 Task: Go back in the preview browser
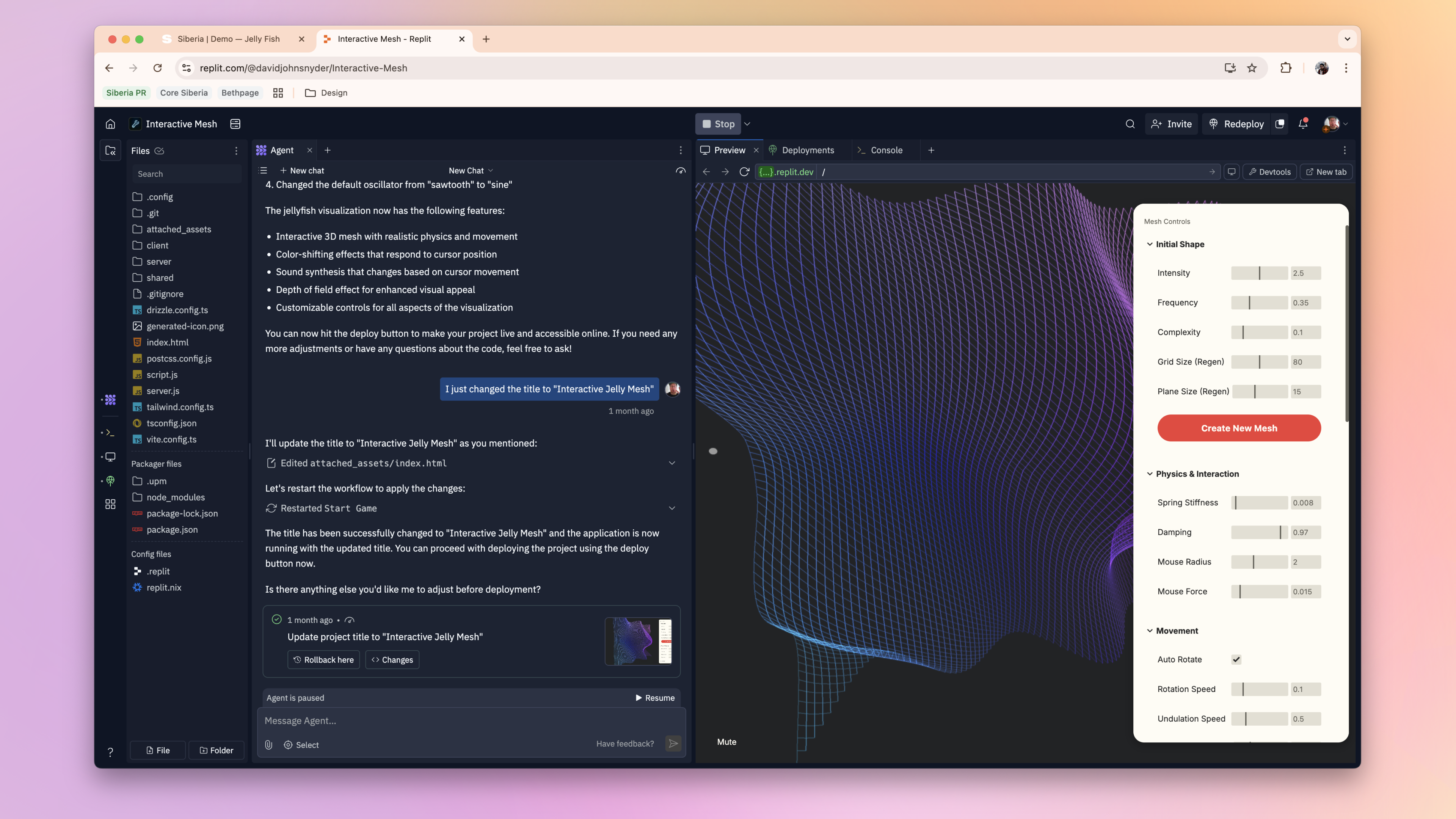[x=706, y=172]
